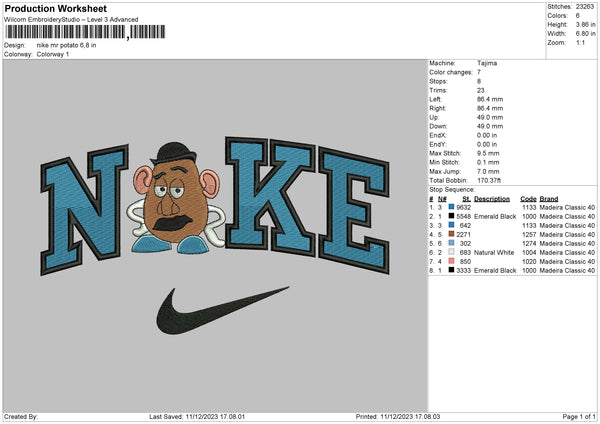Click the black swatch beside stitch count 5548
The width and height of the screenshot is (600, 424).
[x=452, y=216]
